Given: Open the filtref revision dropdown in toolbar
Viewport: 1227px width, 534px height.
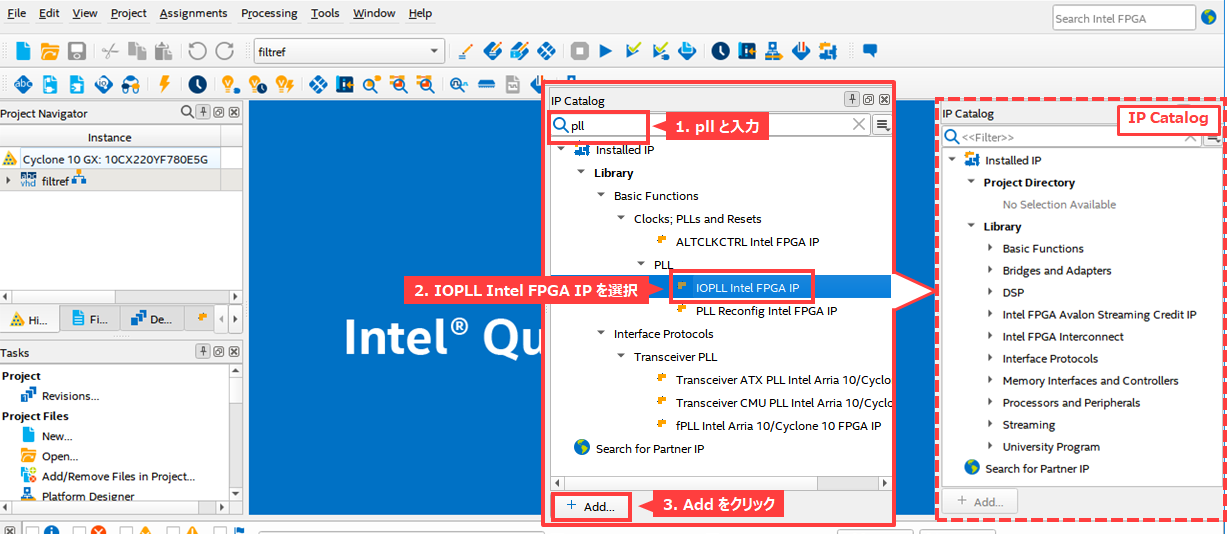Looking at the screenshot, I should click(x=435, y=51).
